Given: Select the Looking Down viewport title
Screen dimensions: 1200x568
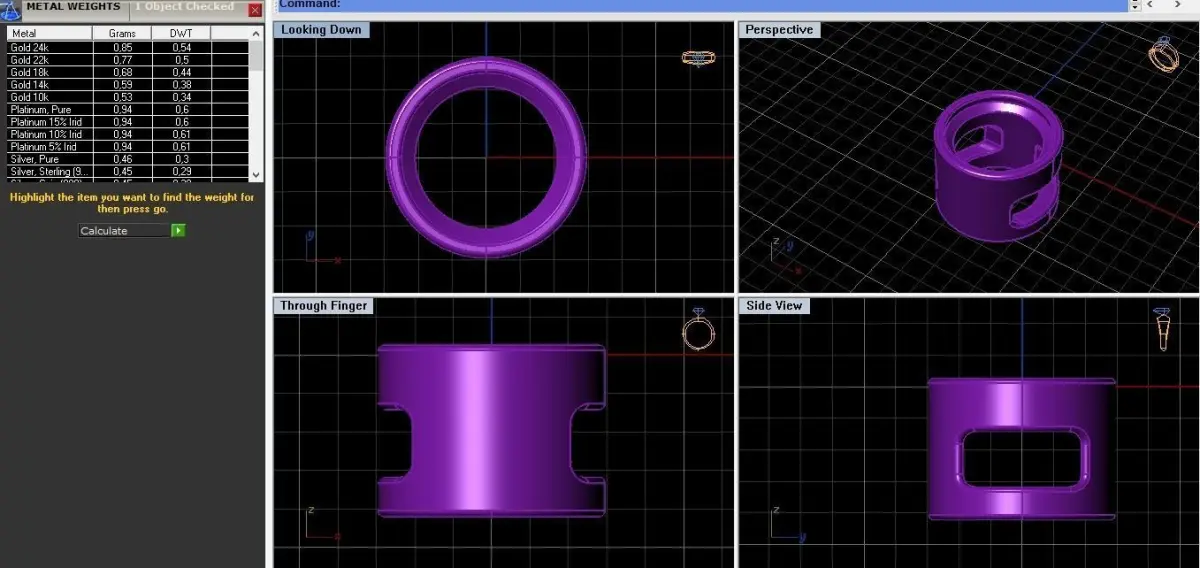Looking at the screenshot, I should tap(321, 30).
